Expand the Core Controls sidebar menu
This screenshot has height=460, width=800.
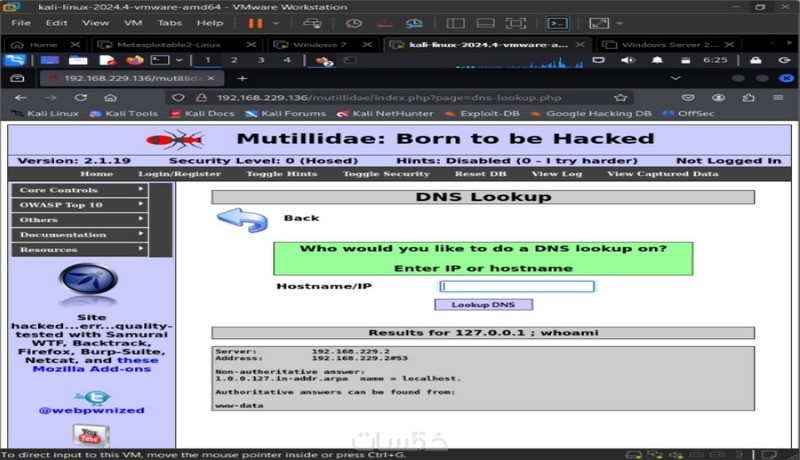[80, 190]
